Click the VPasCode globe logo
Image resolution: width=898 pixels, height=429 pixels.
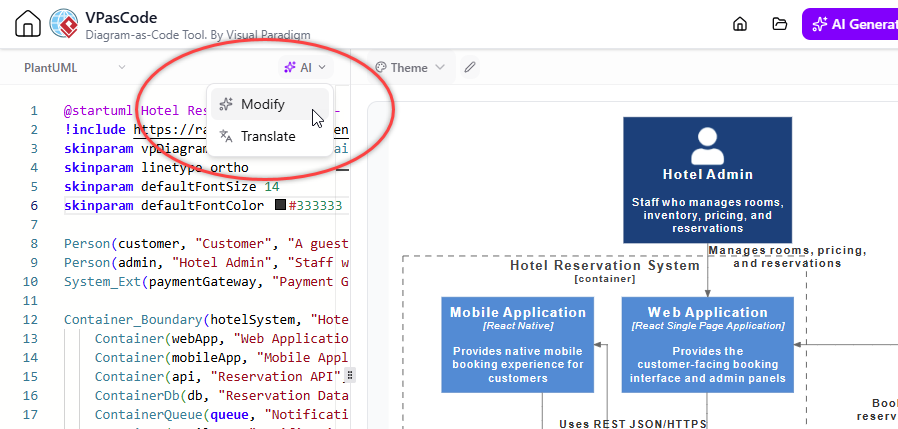(64, 25)
